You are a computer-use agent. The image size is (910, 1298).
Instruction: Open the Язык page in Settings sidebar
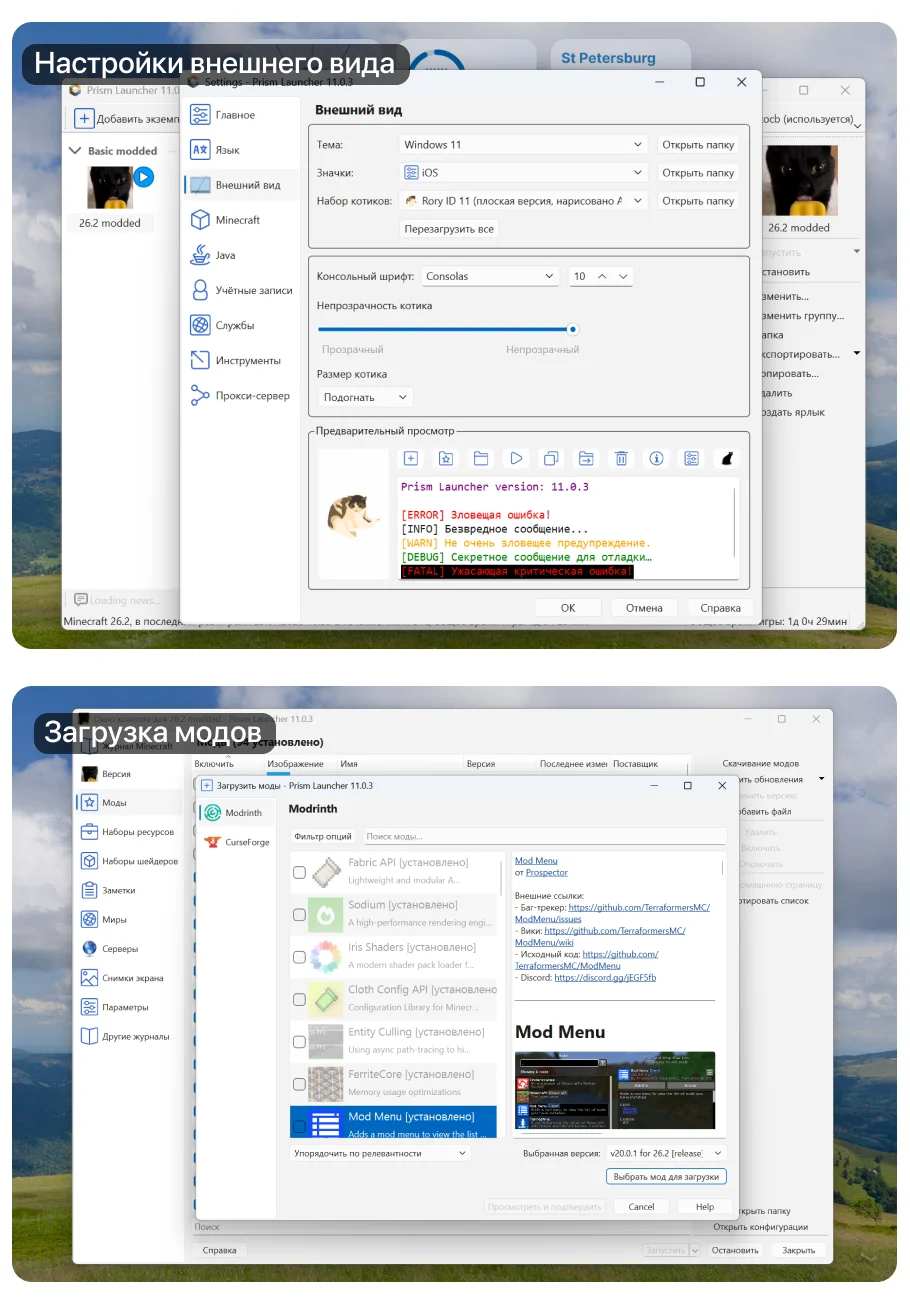[241, 150]
